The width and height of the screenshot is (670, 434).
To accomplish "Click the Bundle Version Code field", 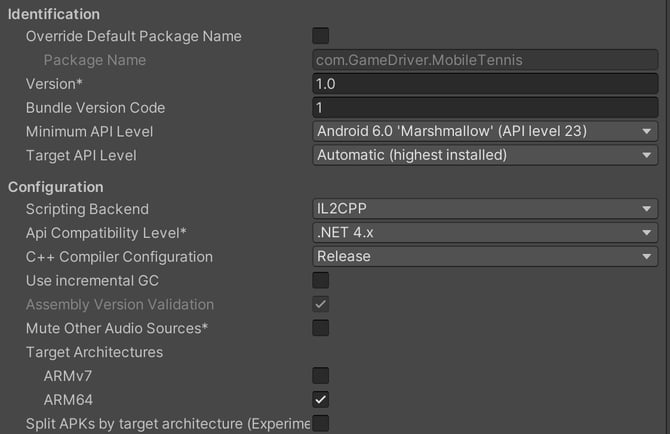I will 485,108.
